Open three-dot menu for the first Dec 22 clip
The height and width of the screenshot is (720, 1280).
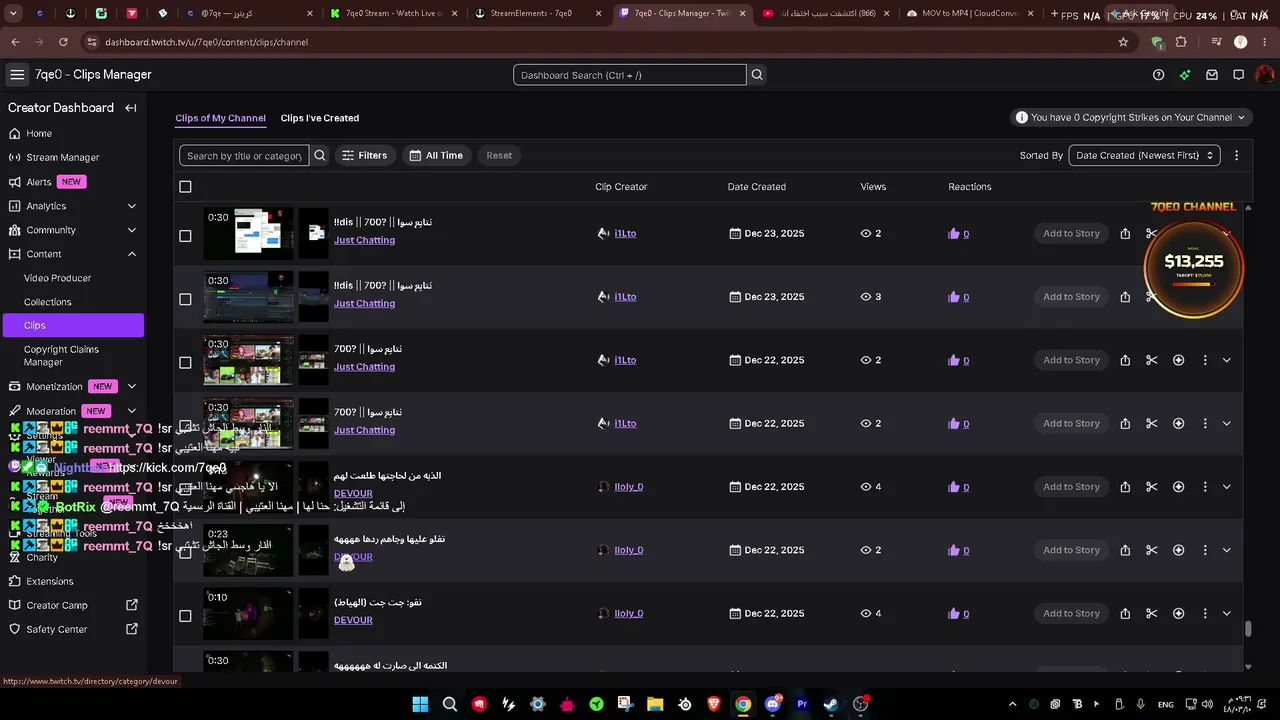coord(1205,360)
